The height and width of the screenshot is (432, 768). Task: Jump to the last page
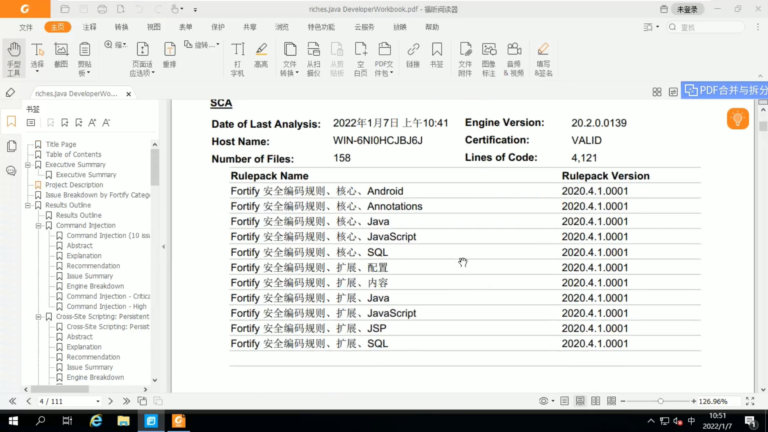coord(126,401)
